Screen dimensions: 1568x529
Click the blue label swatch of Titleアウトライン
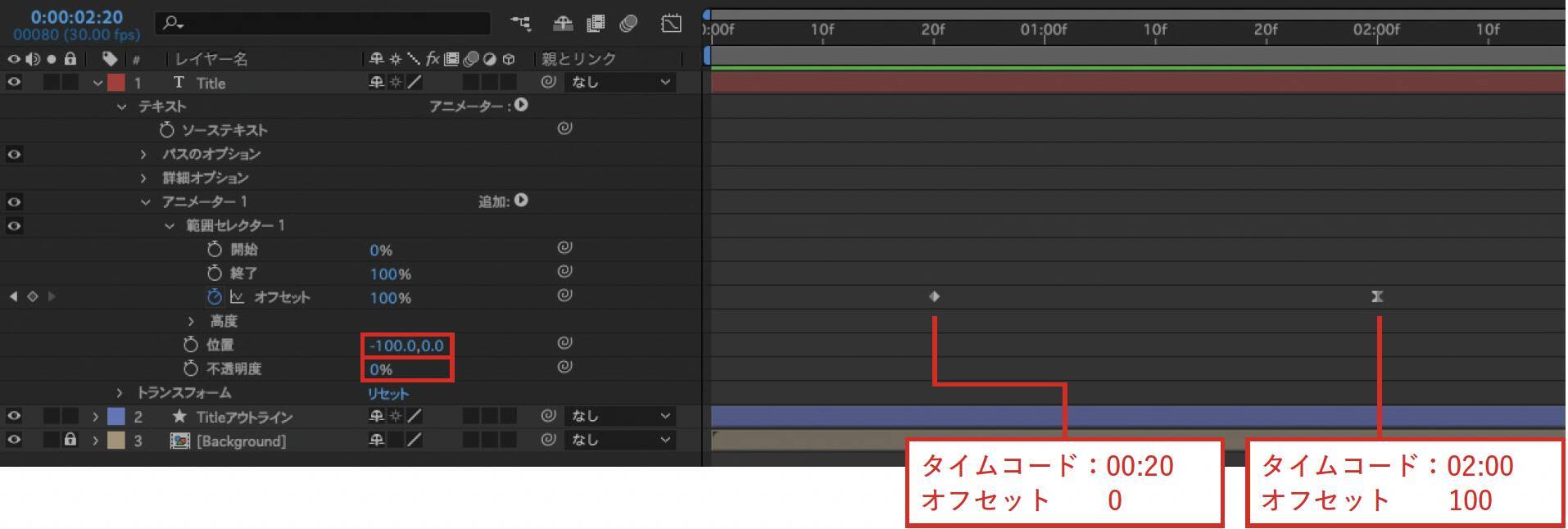(116, 417)
